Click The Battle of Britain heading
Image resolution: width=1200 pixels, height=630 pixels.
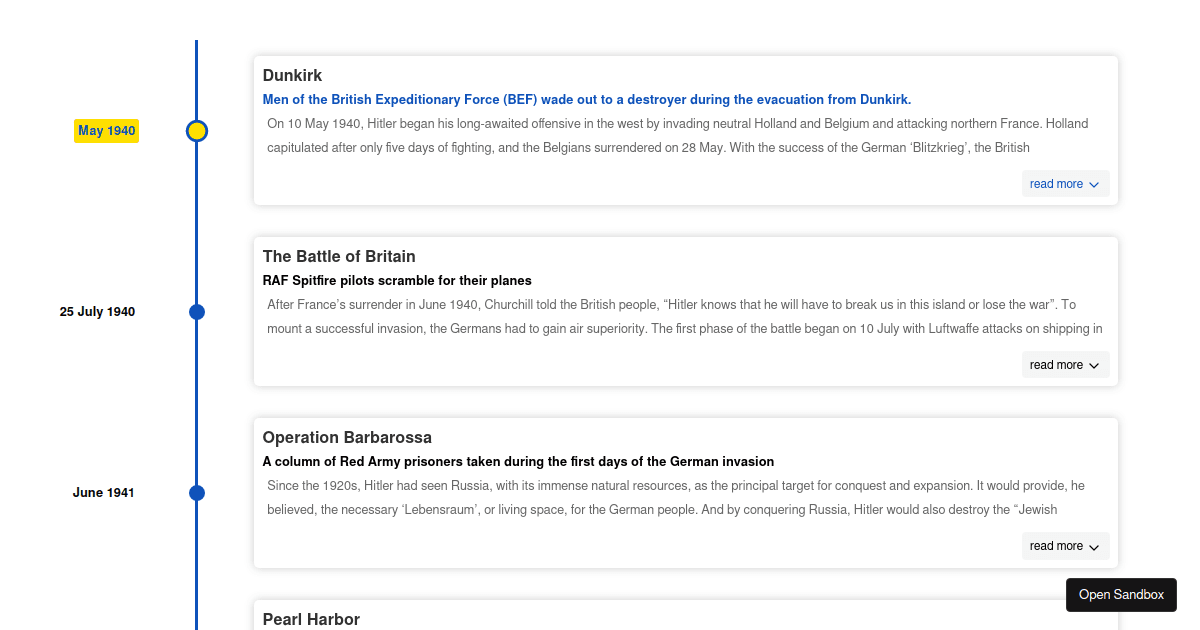click(339, 257)
